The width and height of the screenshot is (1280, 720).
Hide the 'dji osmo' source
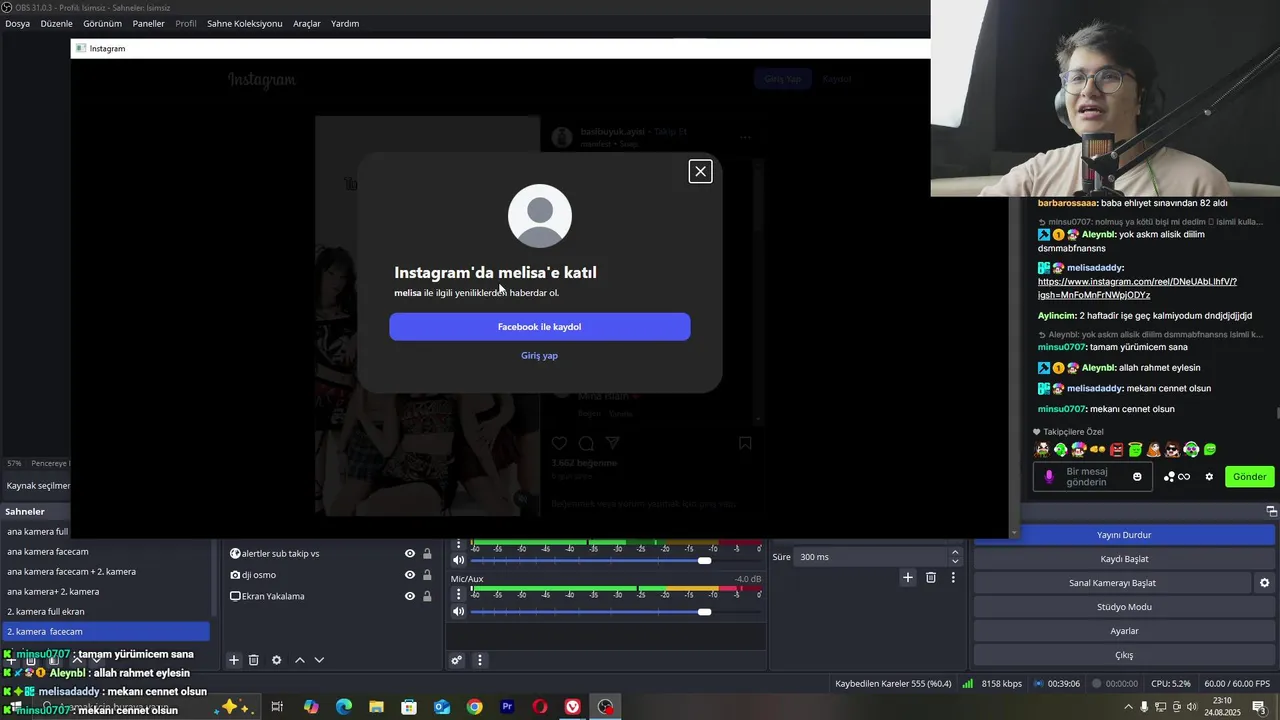coord(410,575)
